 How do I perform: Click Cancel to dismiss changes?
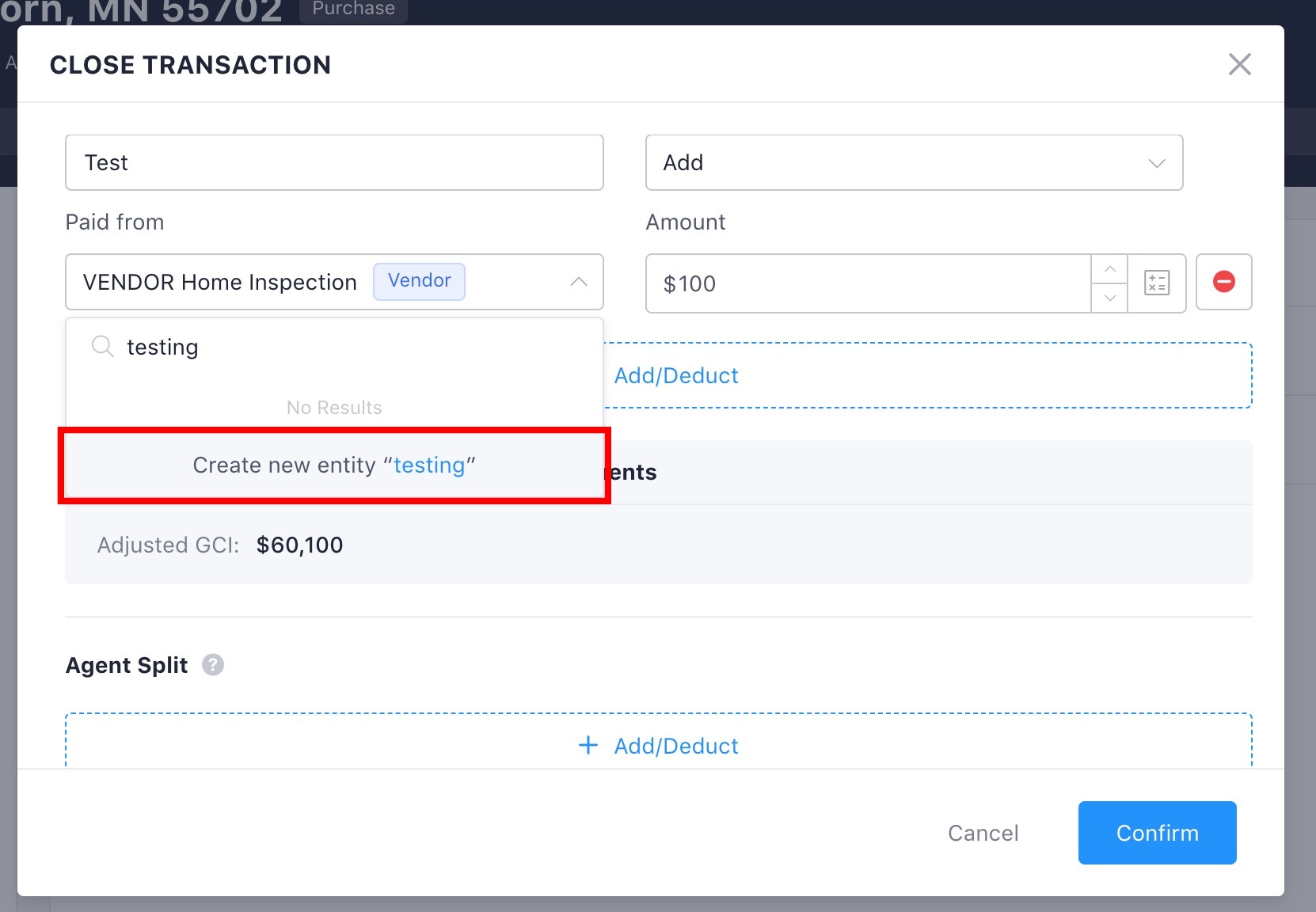click(x=983, y=833)
